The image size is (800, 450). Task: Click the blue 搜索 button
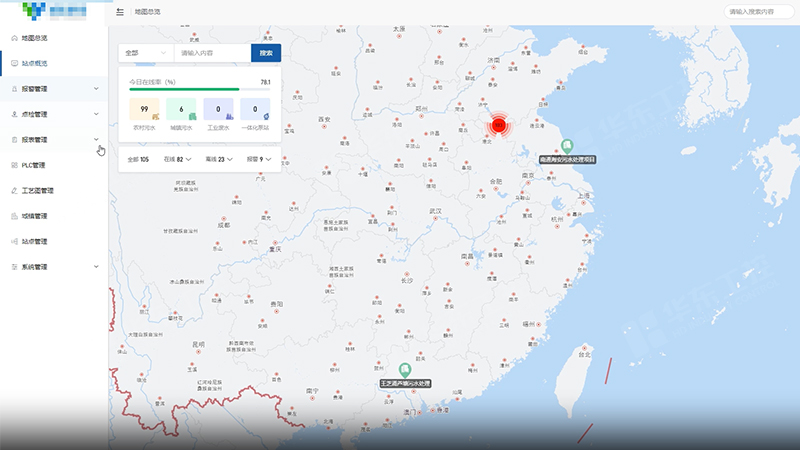(265, 52)
